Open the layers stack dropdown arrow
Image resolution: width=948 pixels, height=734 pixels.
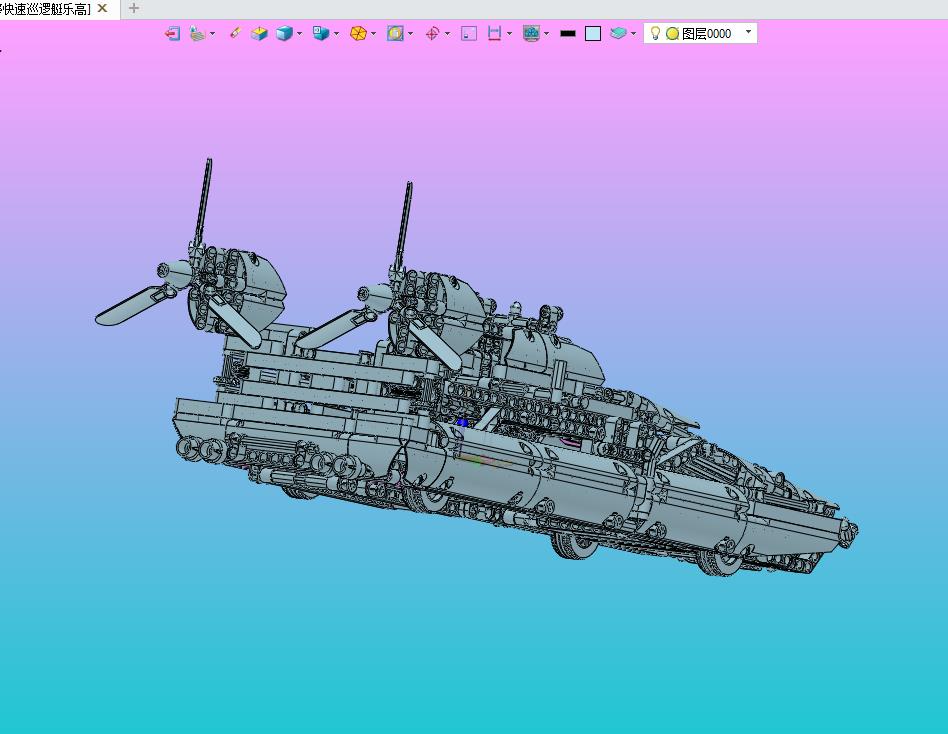(633, 34)
